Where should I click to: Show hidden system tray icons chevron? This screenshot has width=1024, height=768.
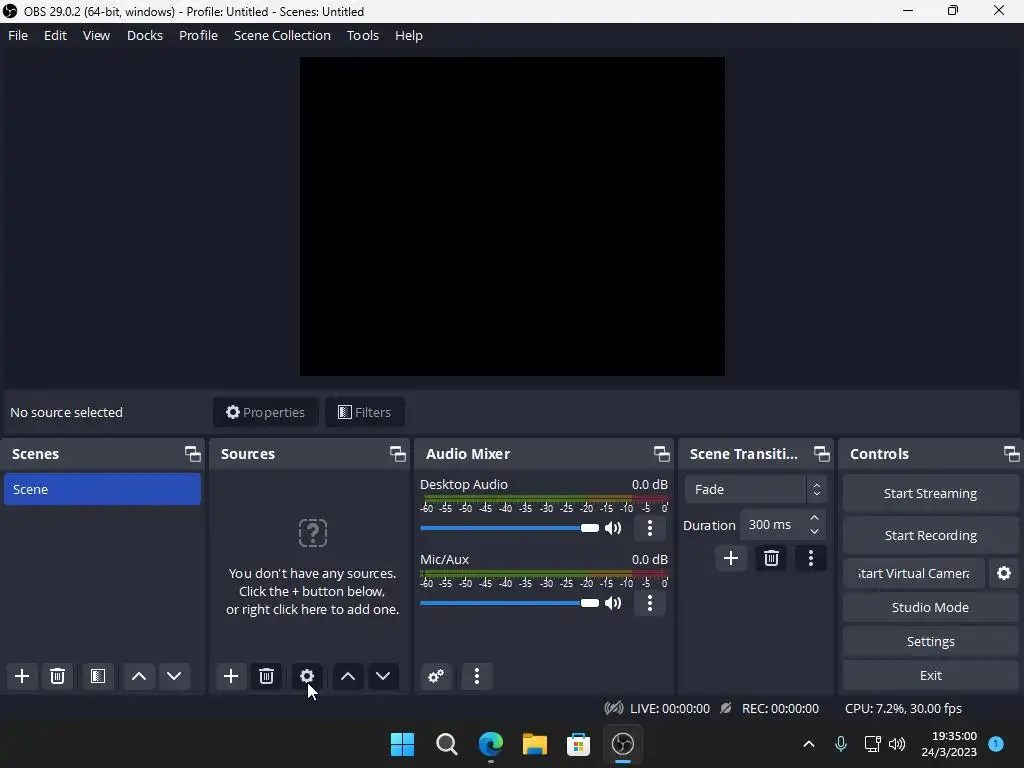tap(808, 744)
